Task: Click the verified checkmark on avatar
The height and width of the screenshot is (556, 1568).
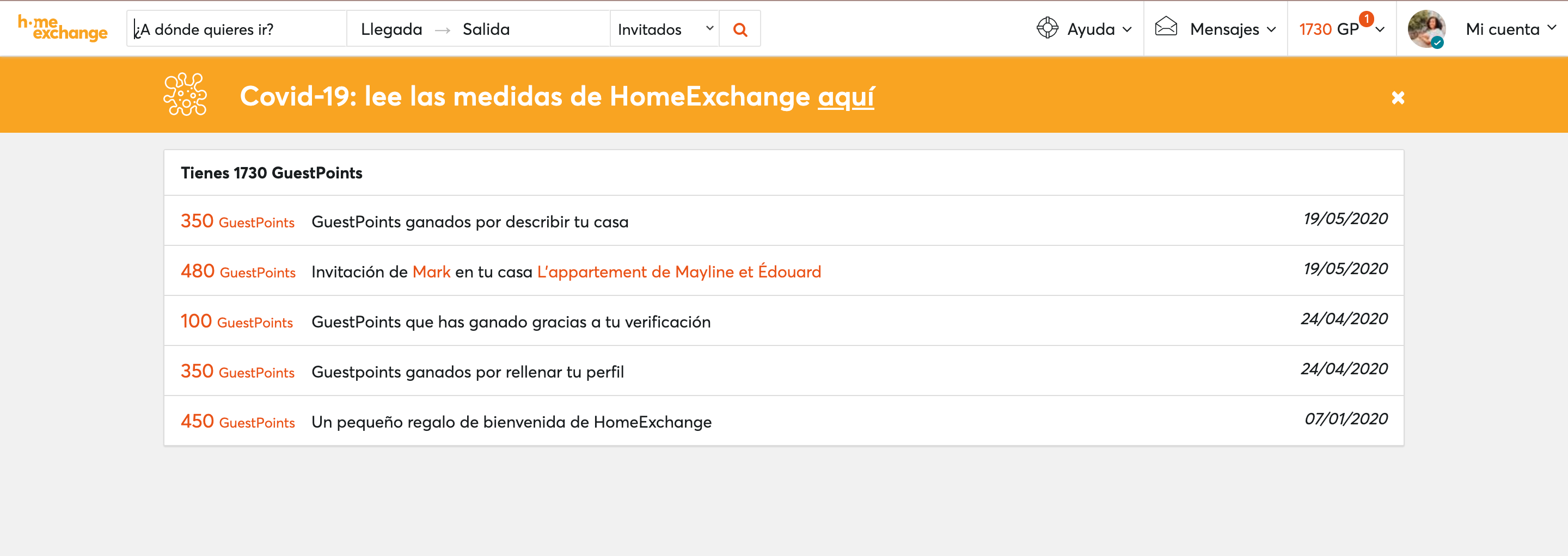Action: [x=1437, y=42]
